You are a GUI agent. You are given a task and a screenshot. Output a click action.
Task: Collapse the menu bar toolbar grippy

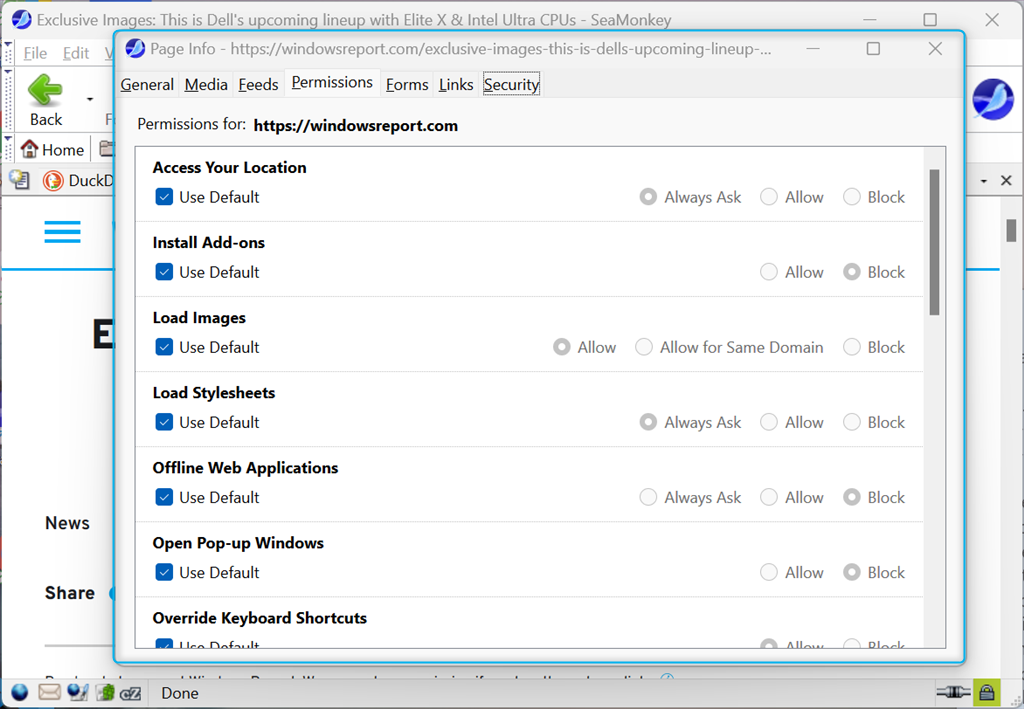(x=8, y=52)
